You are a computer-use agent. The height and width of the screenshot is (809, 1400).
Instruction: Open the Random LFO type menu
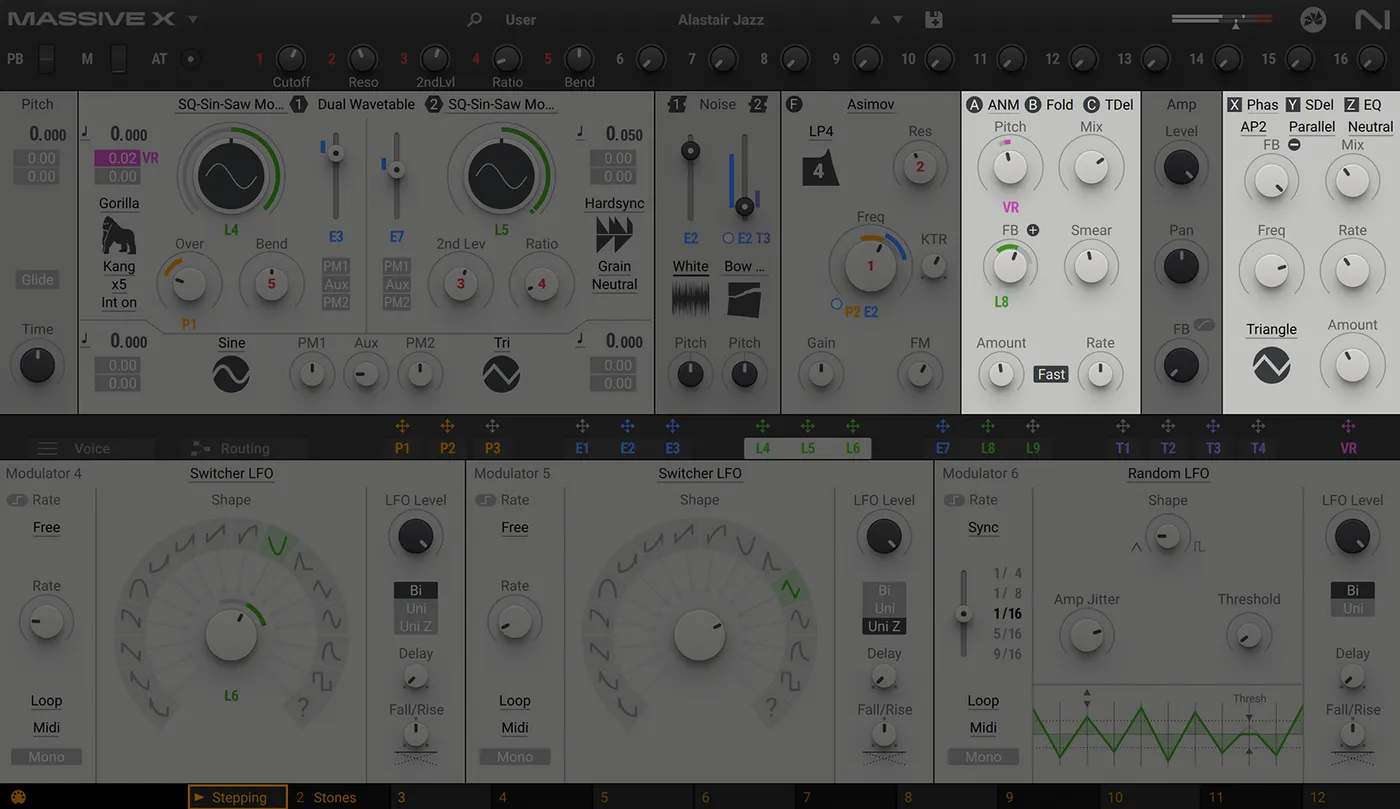click(1168, 473)
